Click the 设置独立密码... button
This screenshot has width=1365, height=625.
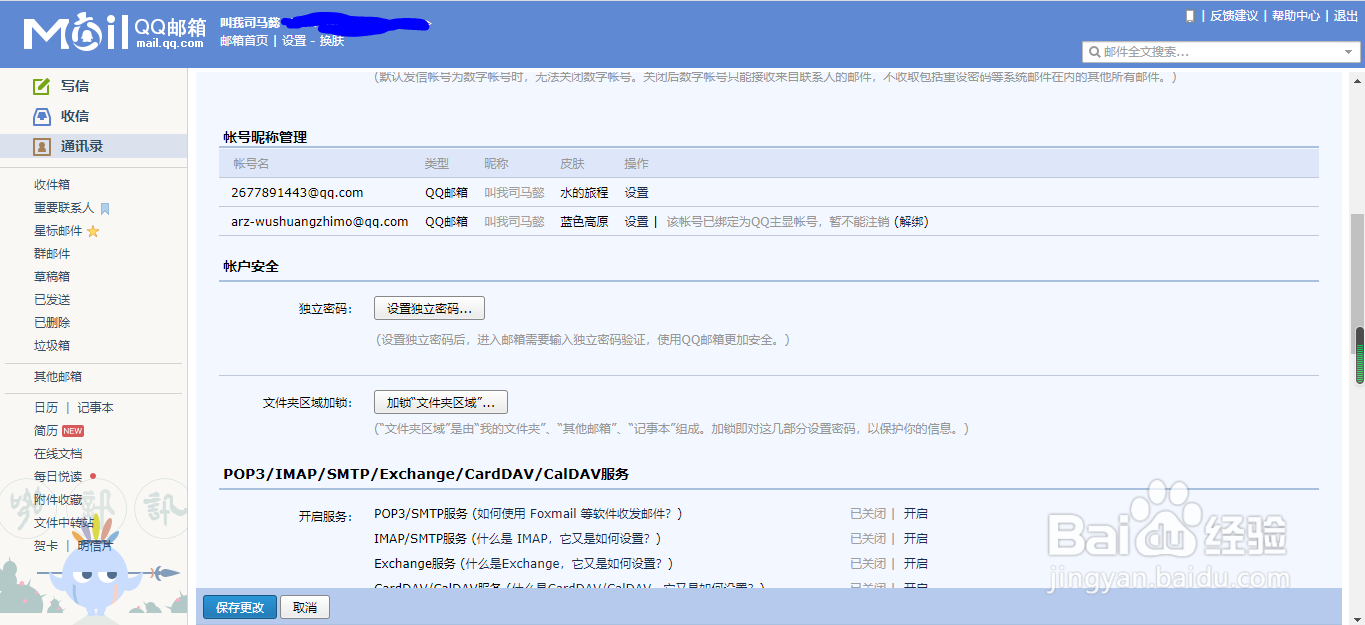pos(429,308)
